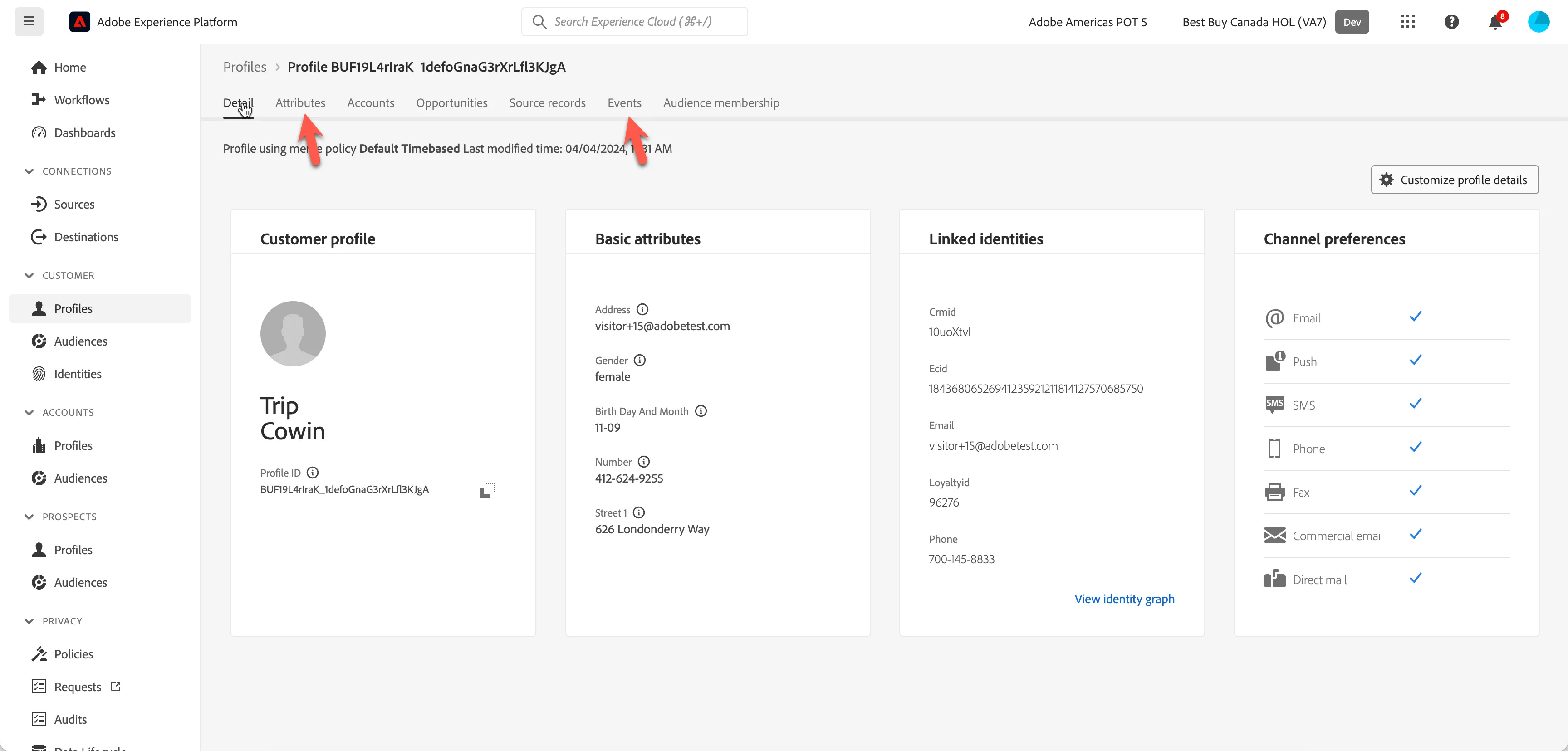Image resolution: width=1568 pixels, height=751 pixels.
Task: Click the Adobe logo icon
Action: [x=80, y=22]
